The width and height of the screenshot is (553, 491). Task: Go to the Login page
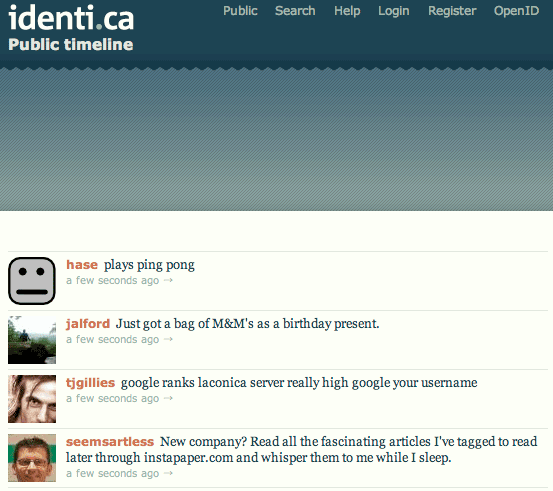click(x=394, y=11)
